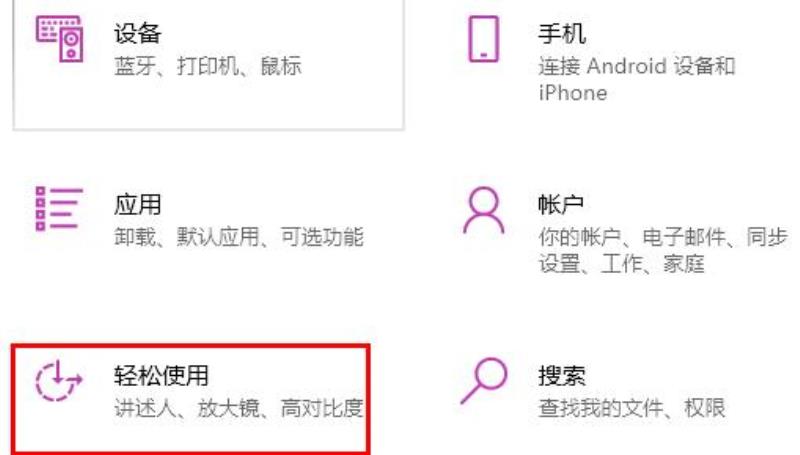The image size is (800, 455).
Task: Click the 蓝牙、打印机、鼠标 description
Action: pyautogui.click(x=208, y=66)
